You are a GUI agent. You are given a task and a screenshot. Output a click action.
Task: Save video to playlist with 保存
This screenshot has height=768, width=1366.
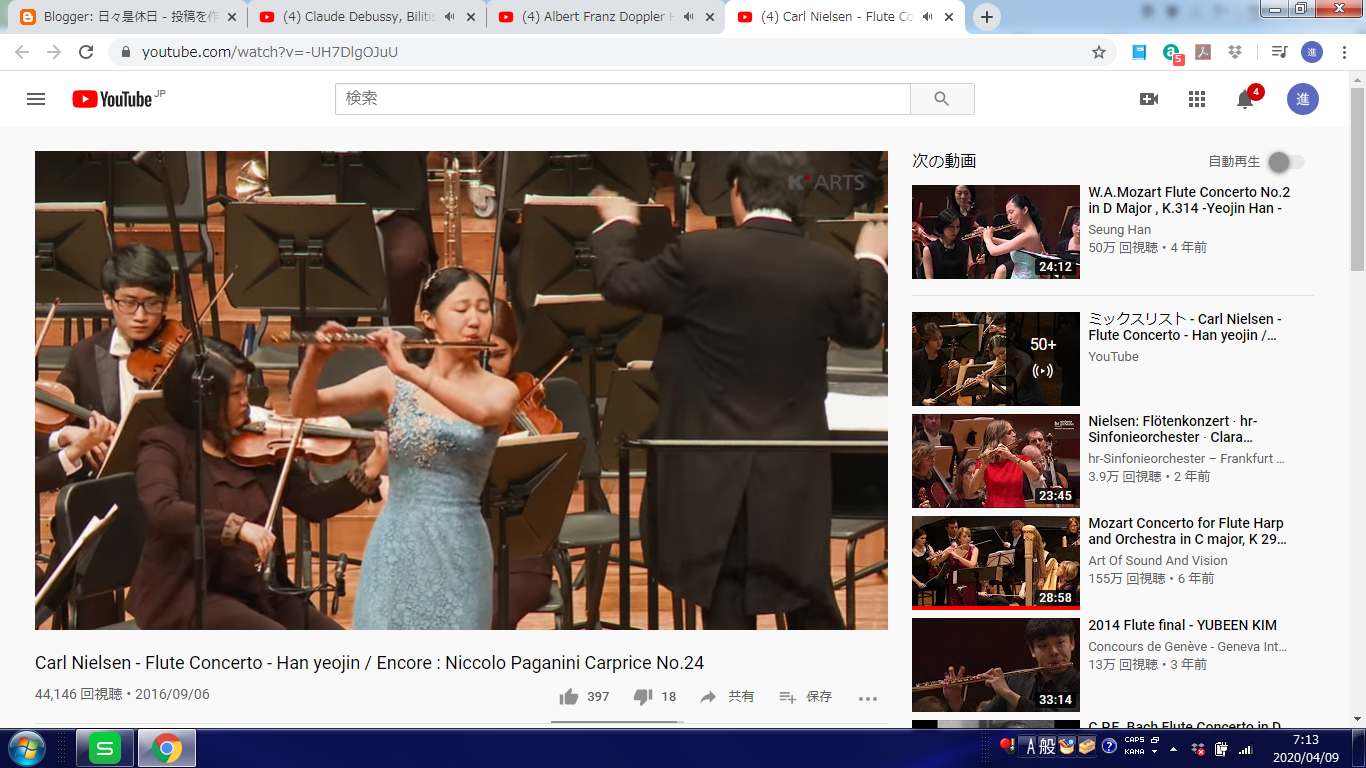point(806,697)
